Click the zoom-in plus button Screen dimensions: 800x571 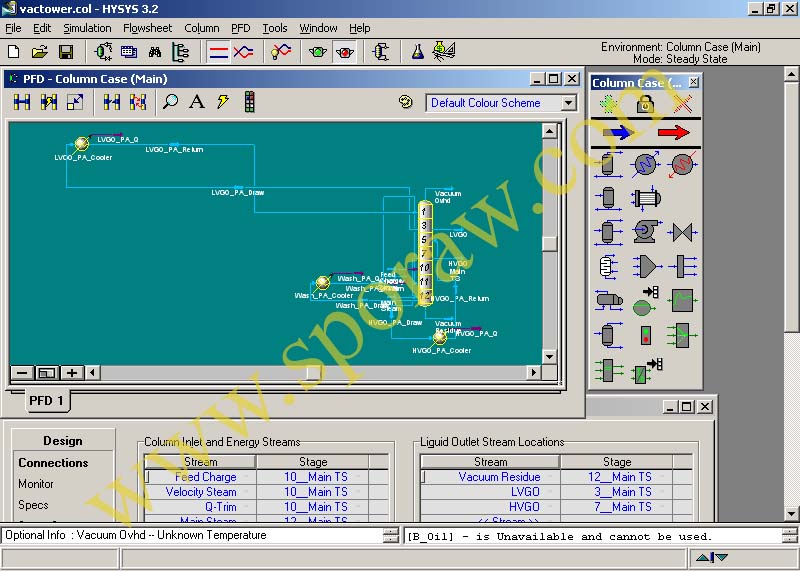72,373
